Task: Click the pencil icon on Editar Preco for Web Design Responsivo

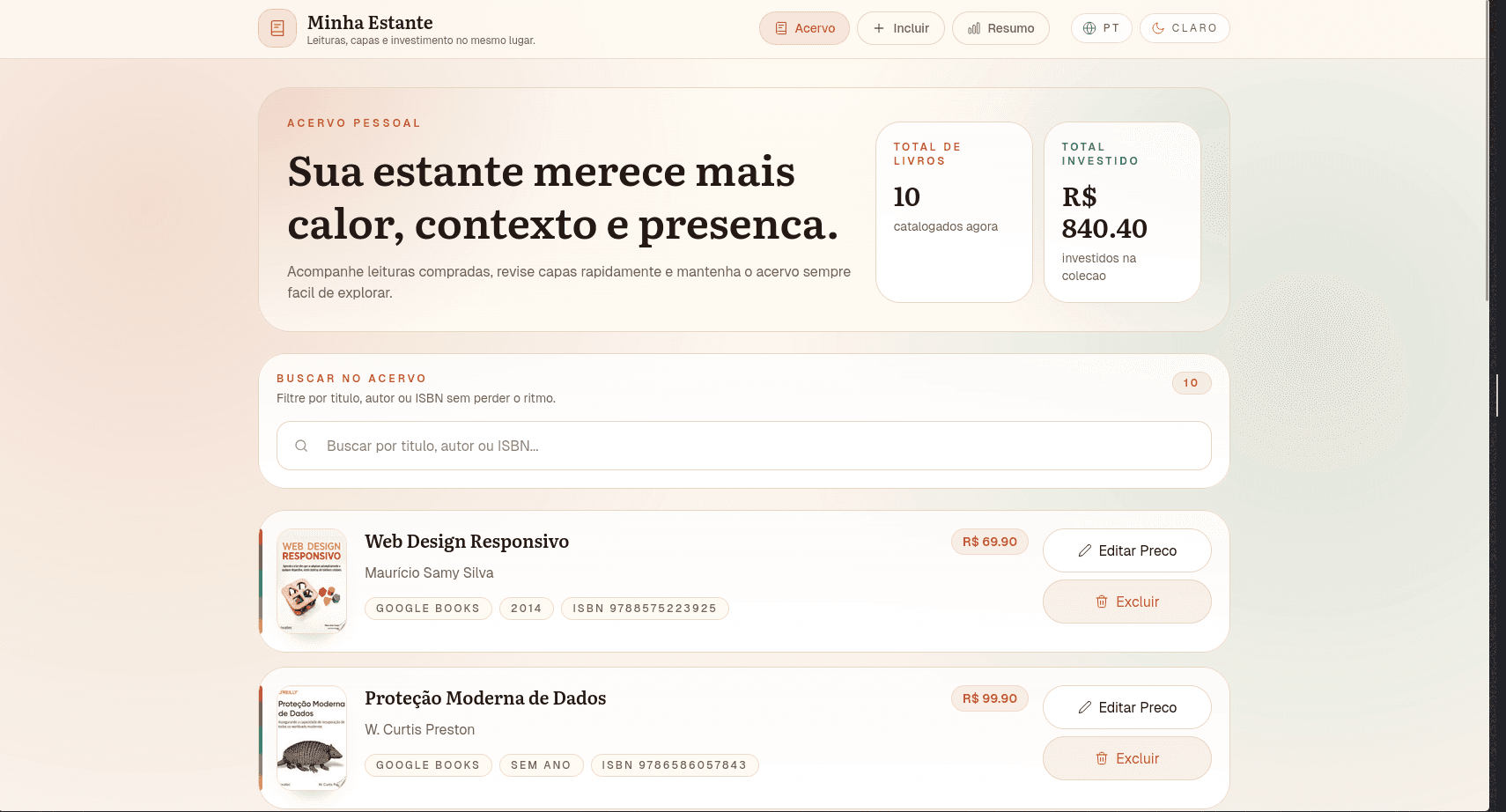Action: tap(1084, 550)
